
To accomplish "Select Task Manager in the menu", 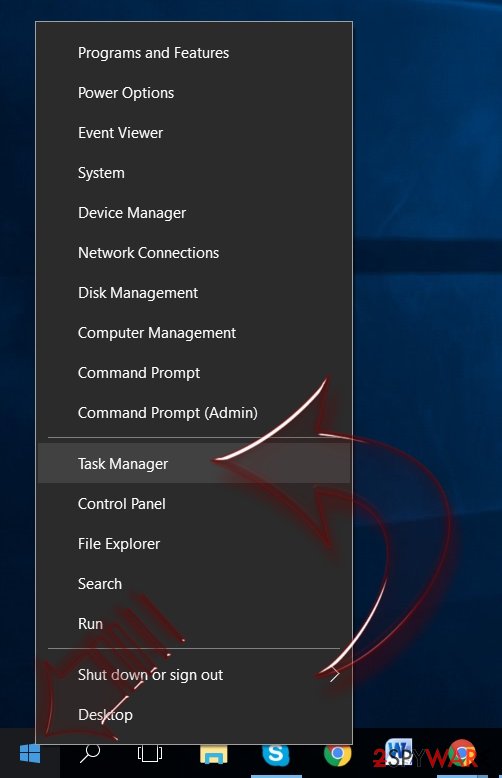I will point(194,463).
